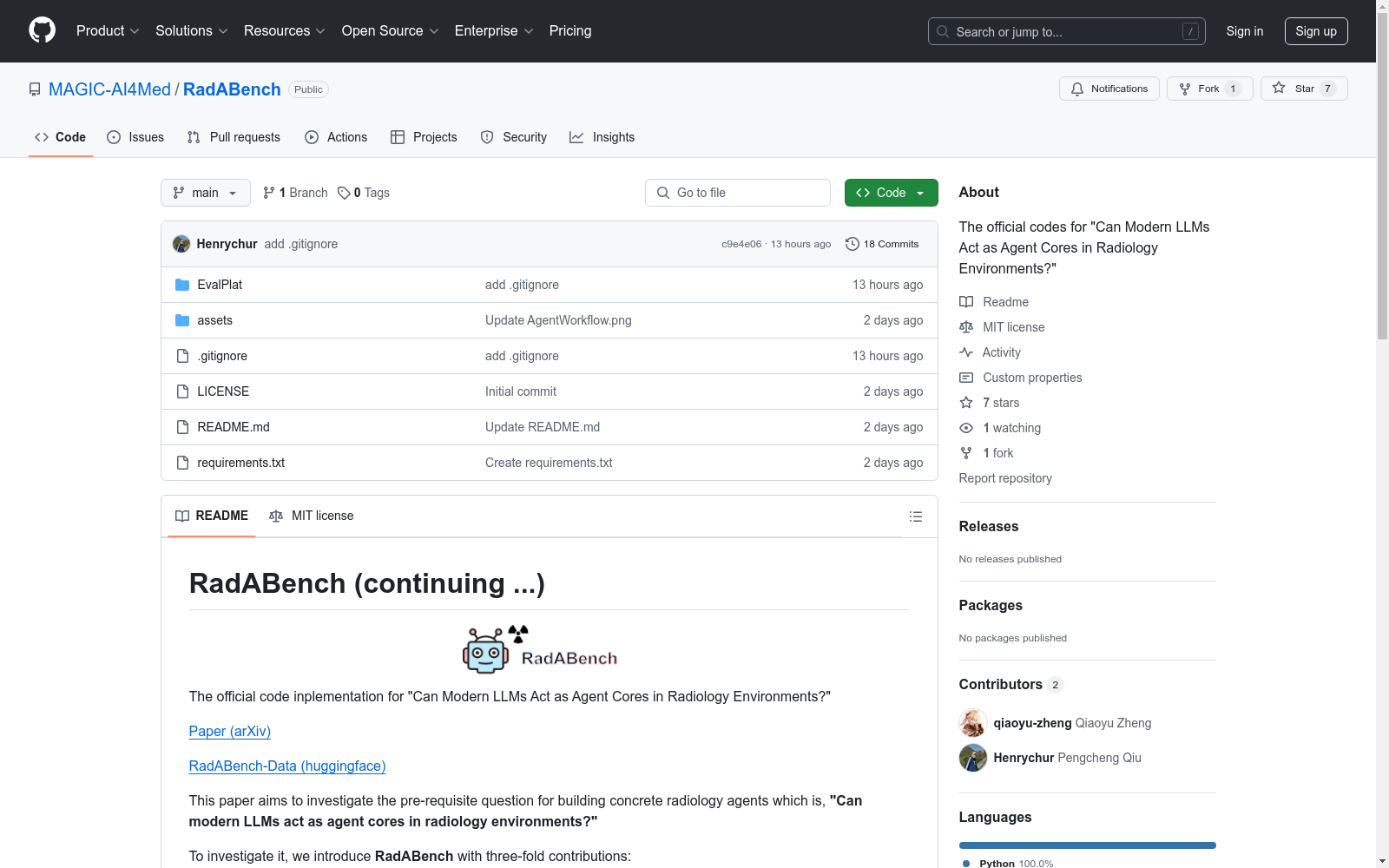Click the Sign up button
The height and width of the screenshot is (868, 1389).
(1316, 31)
